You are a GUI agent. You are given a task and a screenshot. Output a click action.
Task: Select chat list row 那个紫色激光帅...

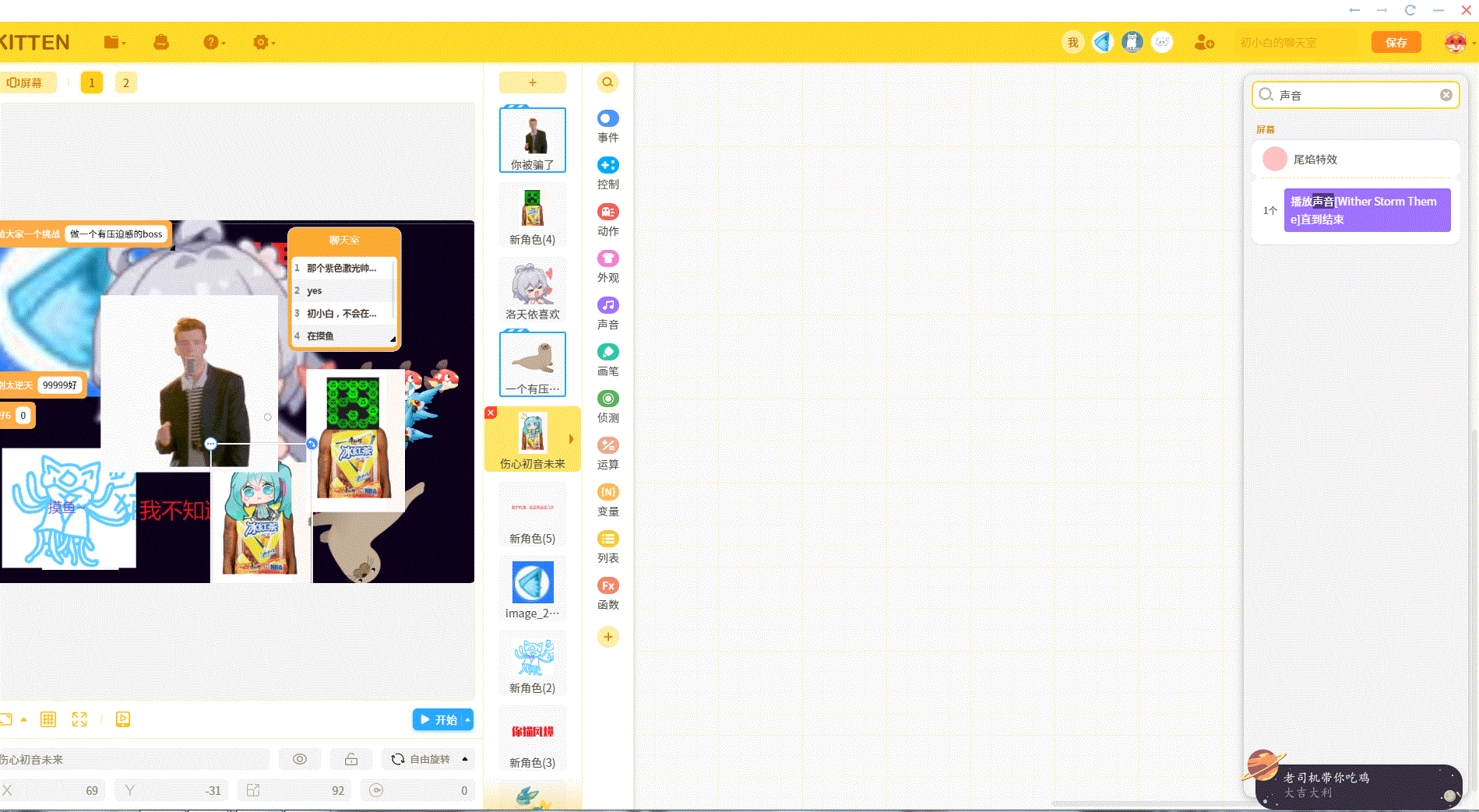click(x=343, y=268)
